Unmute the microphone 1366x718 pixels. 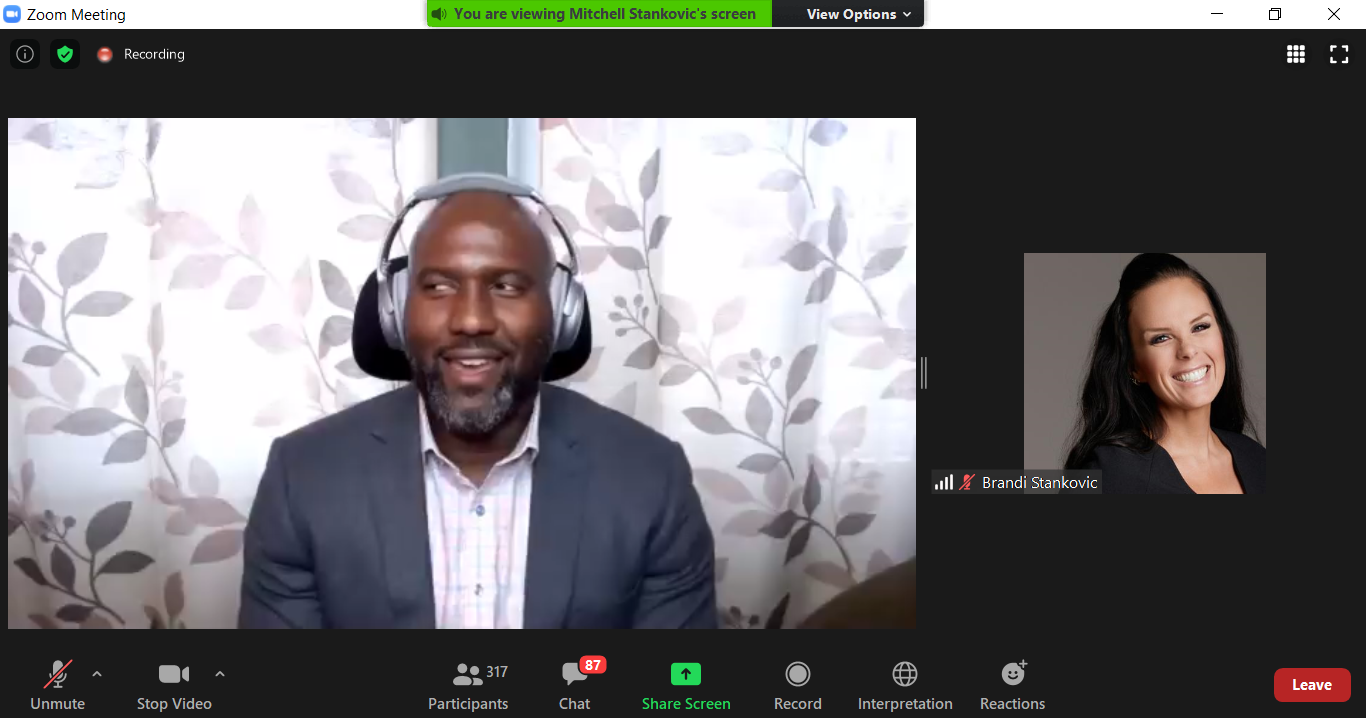coord(58,686)
